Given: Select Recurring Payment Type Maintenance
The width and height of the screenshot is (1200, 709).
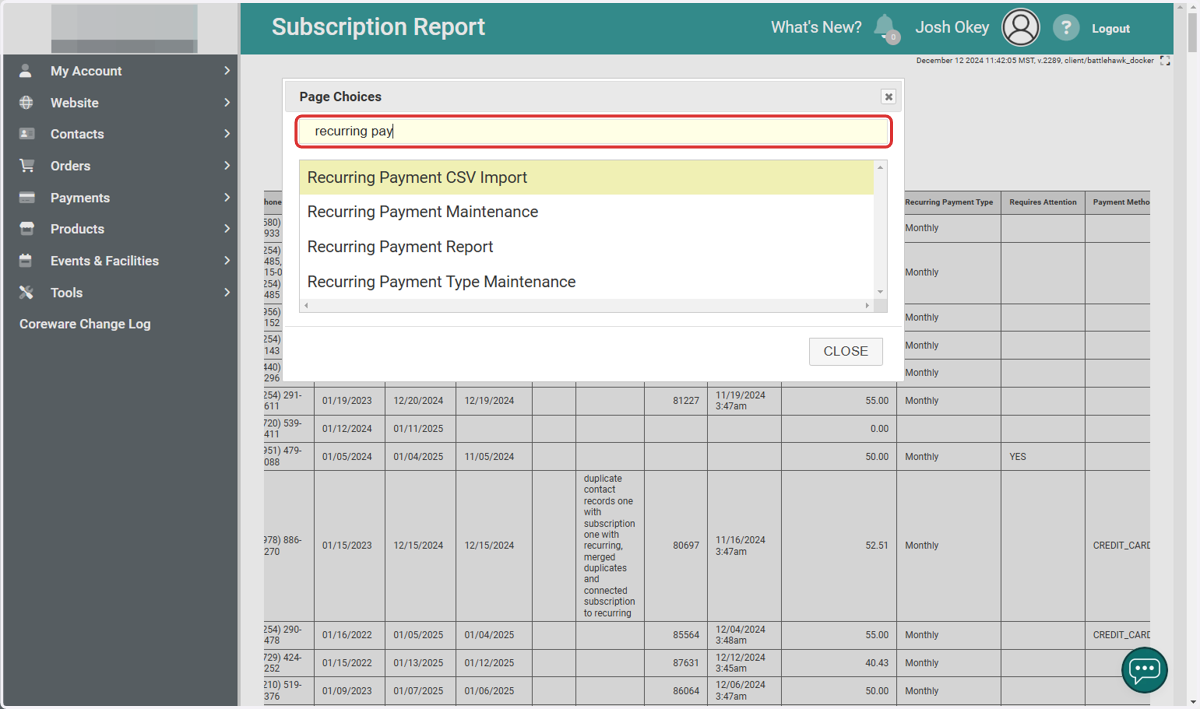Looking at the screenshot, I should coord(587,282).
